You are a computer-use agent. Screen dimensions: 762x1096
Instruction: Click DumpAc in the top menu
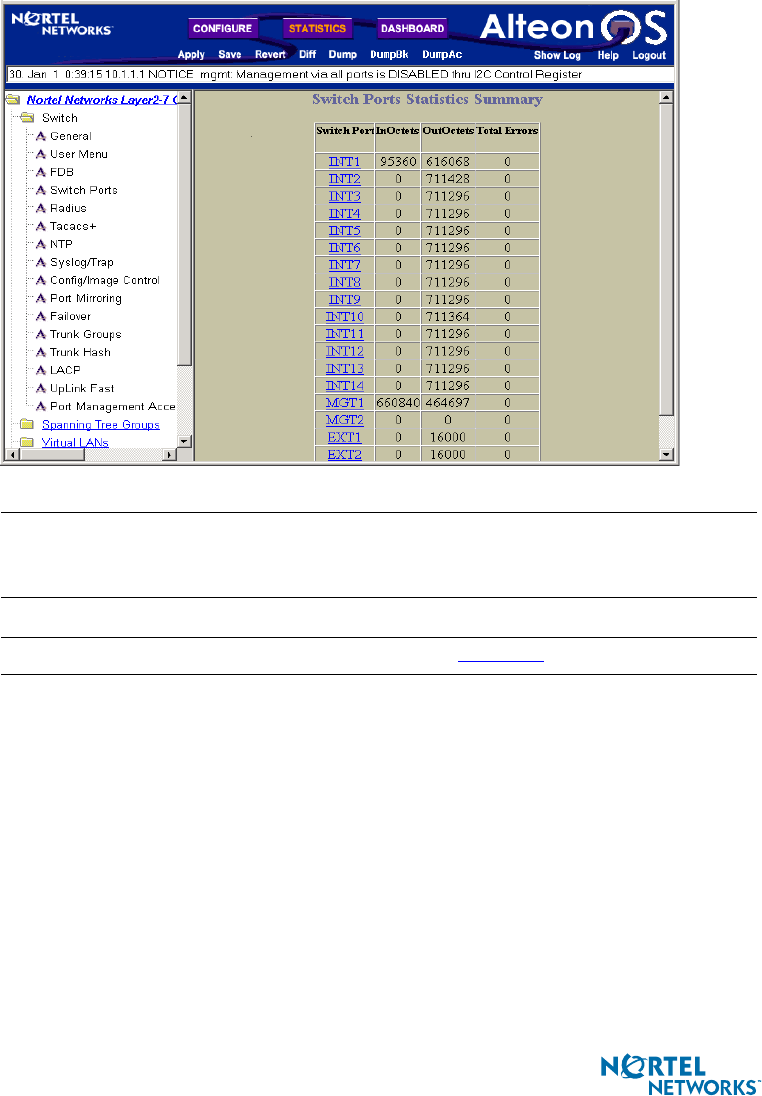click(442, 55)
